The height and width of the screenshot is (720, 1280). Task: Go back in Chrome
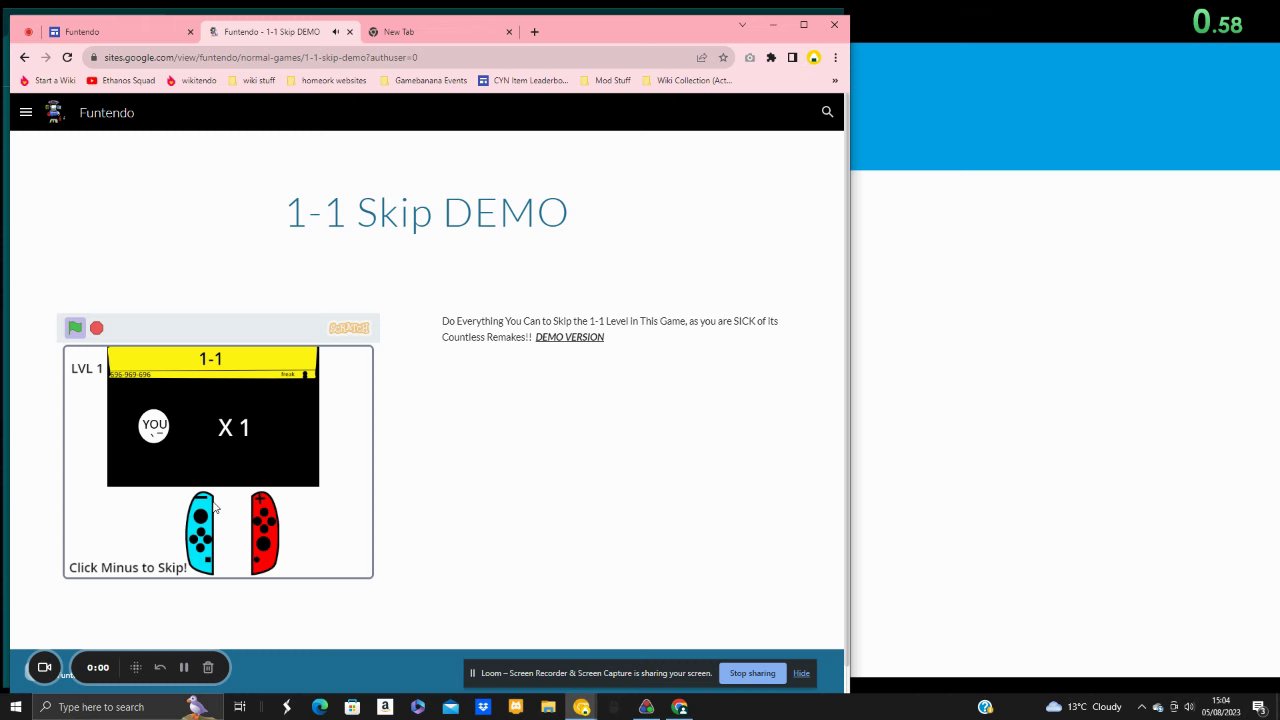click(24, 57)
